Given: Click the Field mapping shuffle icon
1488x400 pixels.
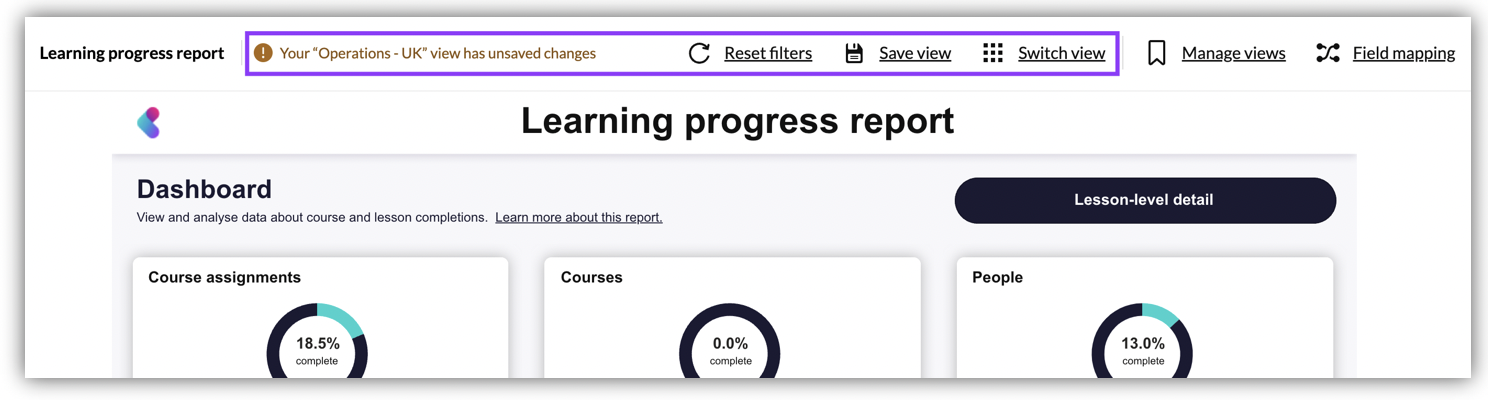Looking at the screenshot, I should [x=1328, y=53].
